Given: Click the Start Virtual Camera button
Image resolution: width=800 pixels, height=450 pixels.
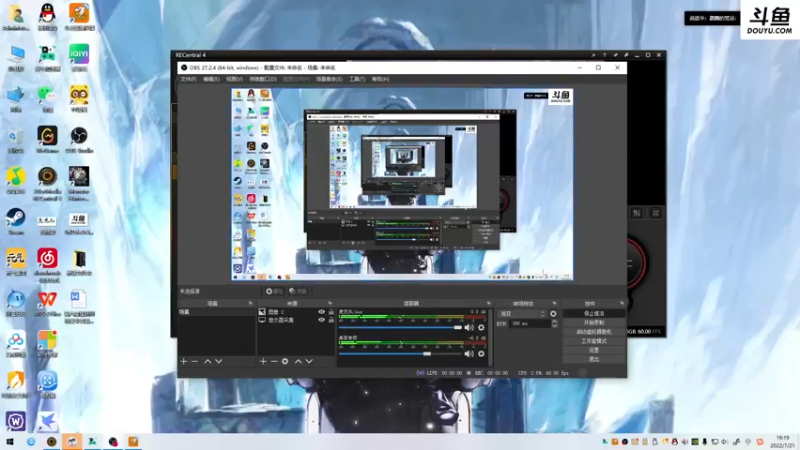Looking at the screenshot, I should click(x=594, y=332).
